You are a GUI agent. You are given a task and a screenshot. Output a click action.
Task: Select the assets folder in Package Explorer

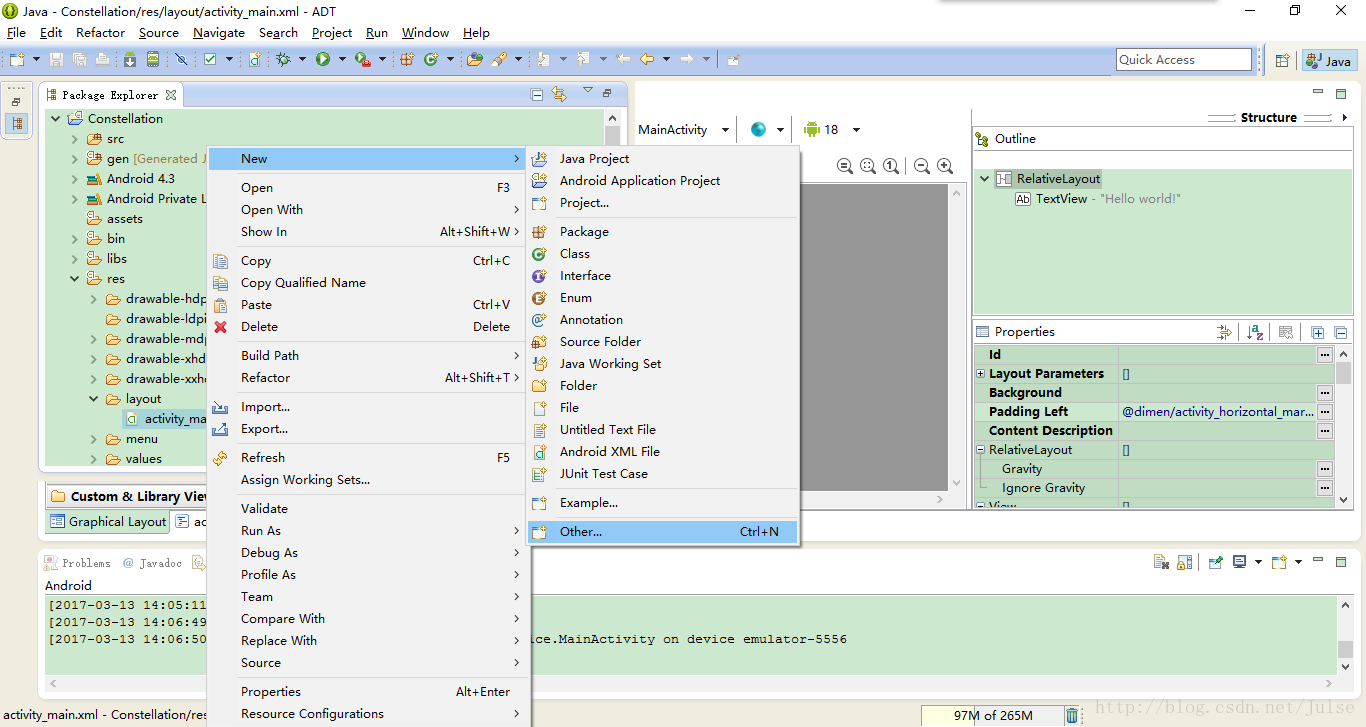(115, 219)
